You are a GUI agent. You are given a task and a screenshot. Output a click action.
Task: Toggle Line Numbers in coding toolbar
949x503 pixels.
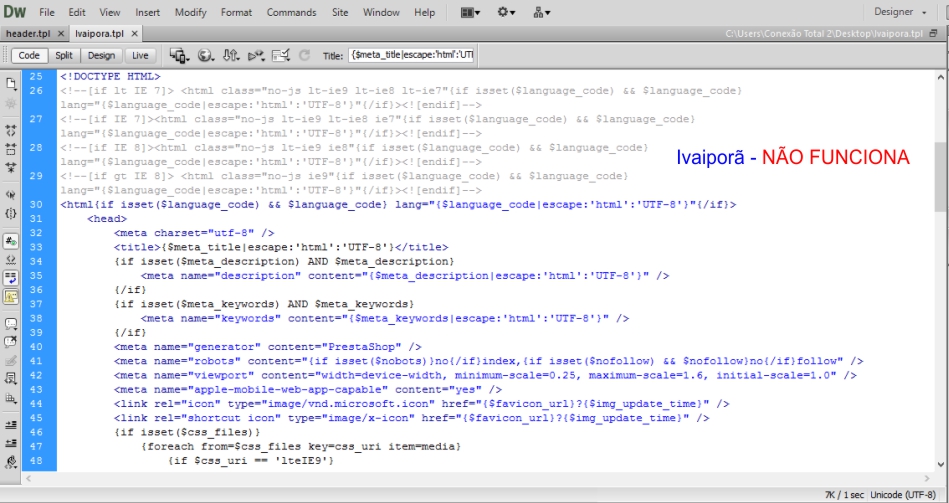pyautogui.click(x=10, y=241)
